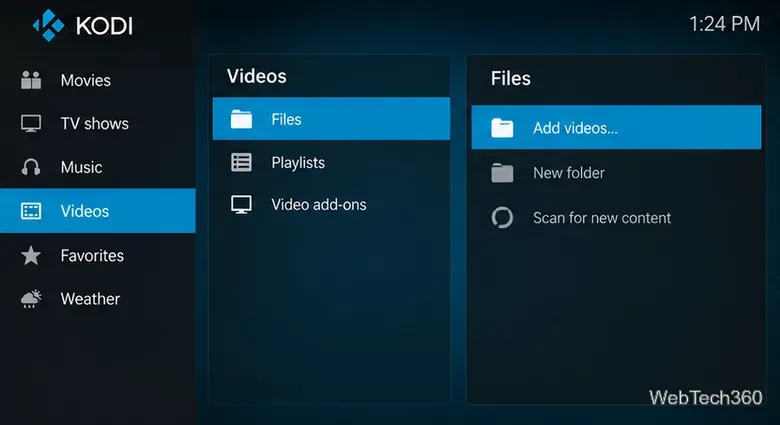Click the Favorites star icon

(x=31, y=255)
